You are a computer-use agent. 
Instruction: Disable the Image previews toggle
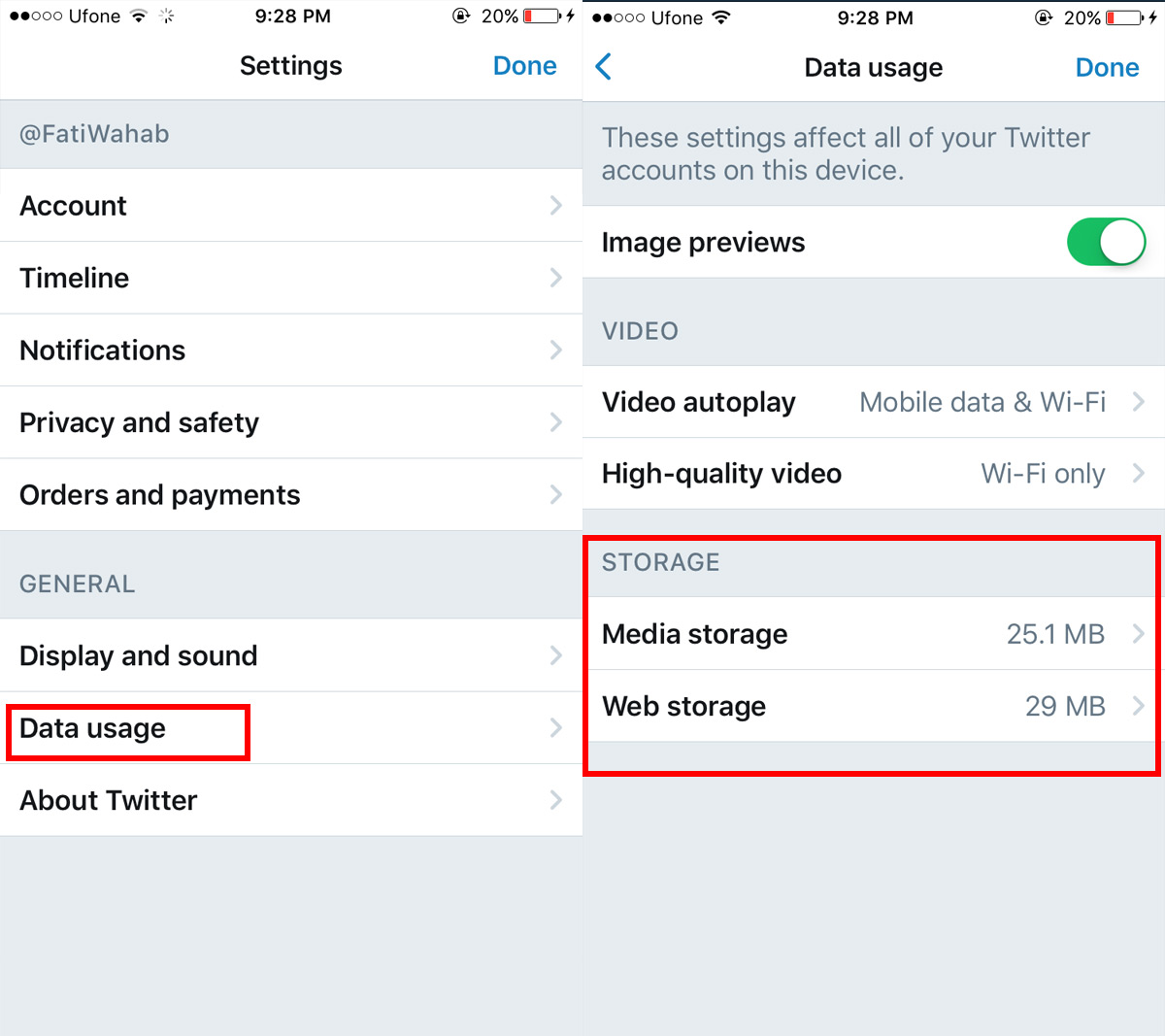[1107, 242]
